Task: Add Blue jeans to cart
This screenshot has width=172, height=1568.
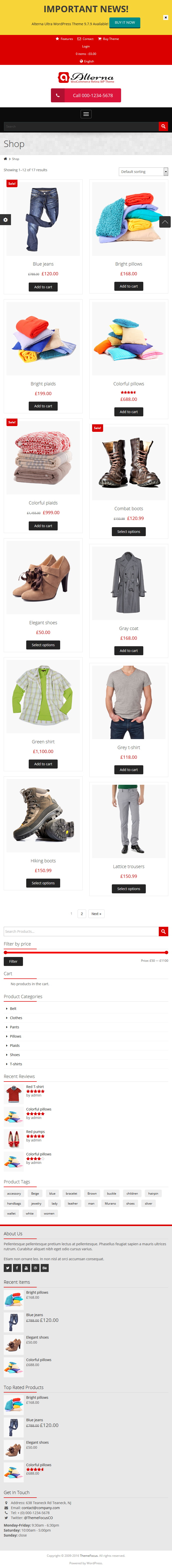Action: (43, 287)
